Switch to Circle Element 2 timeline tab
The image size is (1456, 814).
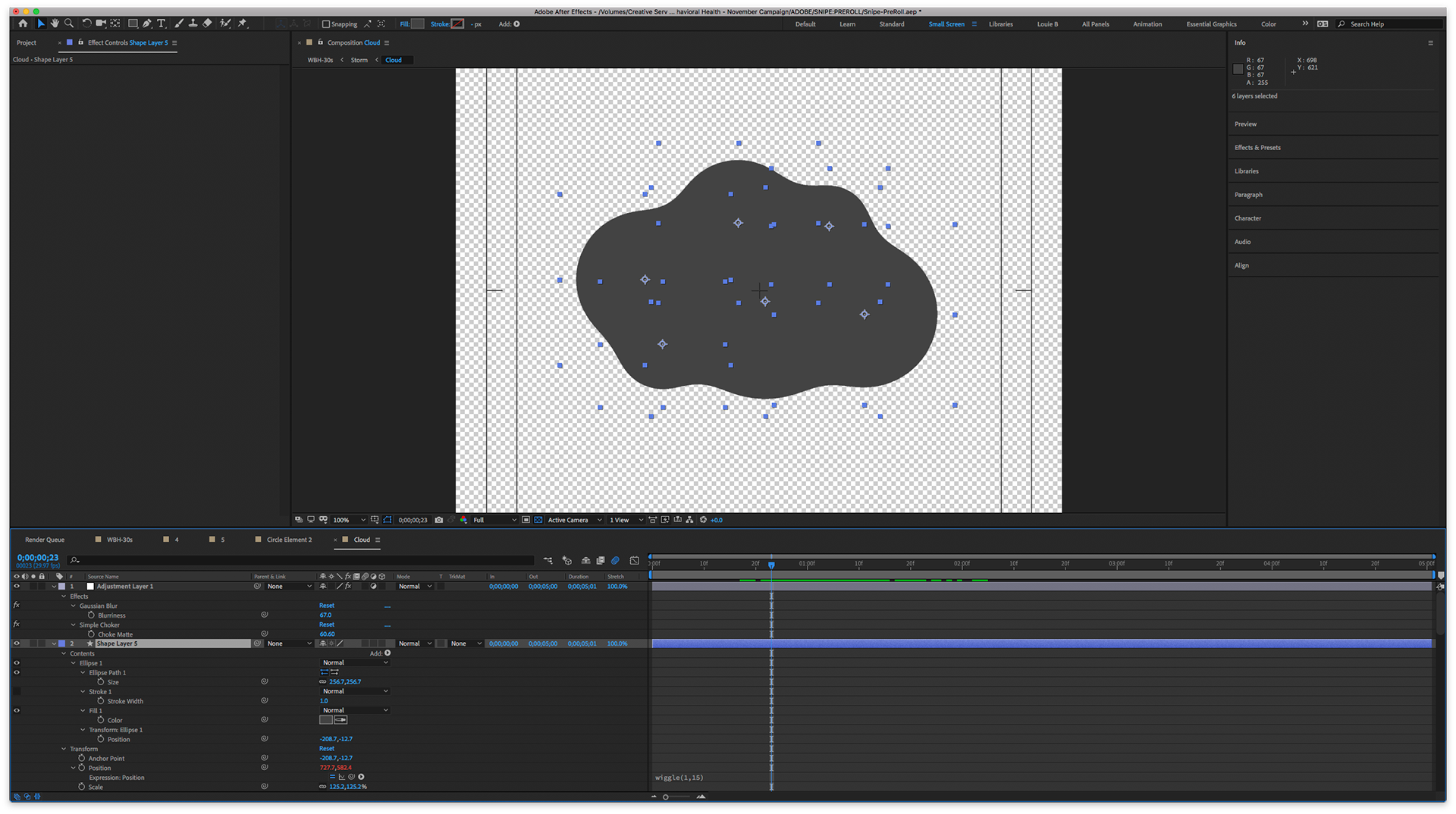289,540
